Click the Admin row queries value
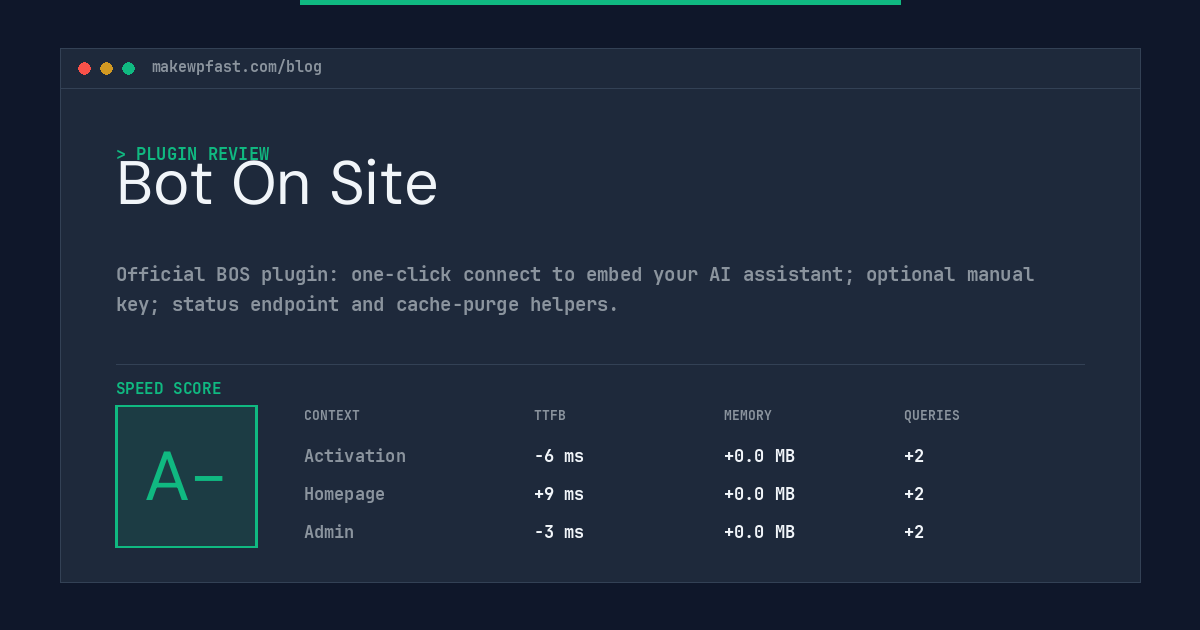 914,532
